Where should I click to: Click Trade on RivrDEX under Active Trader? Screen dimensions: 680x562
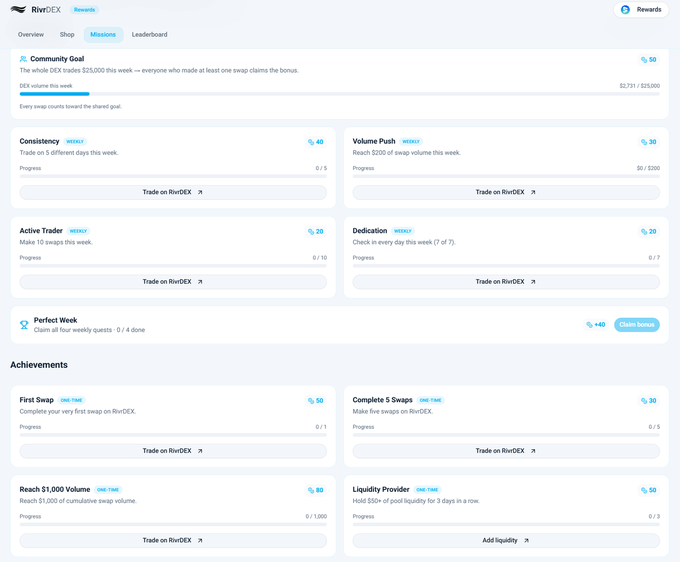pos(173,282)
